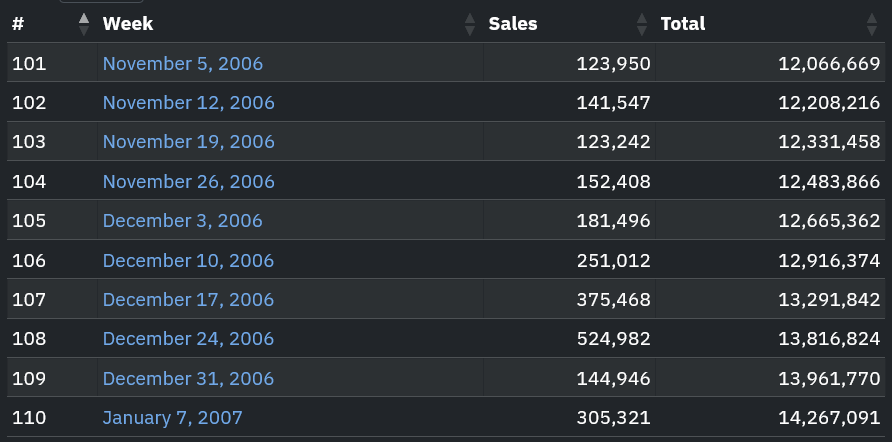The image size is (892, 442).
Task: Select the December 17, 2006 link
Action: (188, 300)
